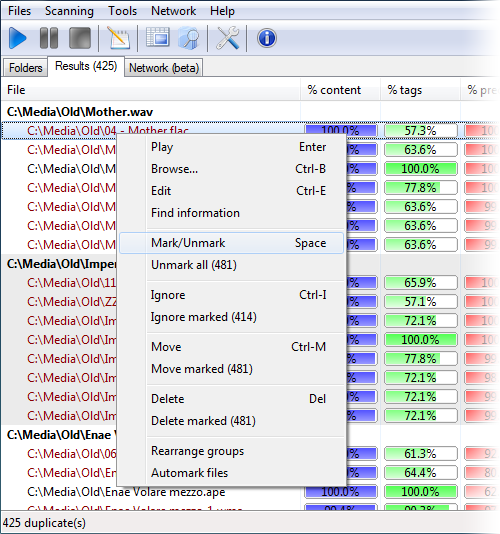Click the 61.3% tags value
The height and width of the screenshot is (534, 500).
tap(420, 454)
